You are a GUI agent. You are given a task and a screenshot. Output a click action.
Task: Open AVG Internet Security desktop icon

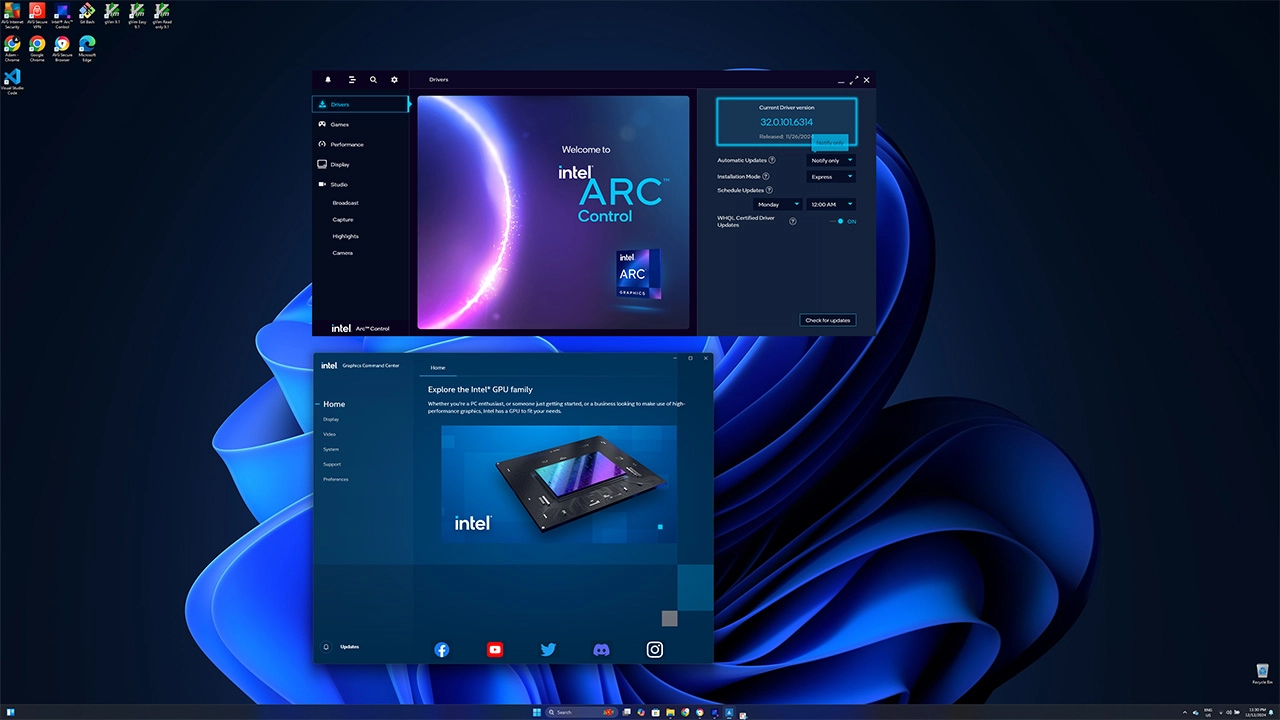[12, 16]
